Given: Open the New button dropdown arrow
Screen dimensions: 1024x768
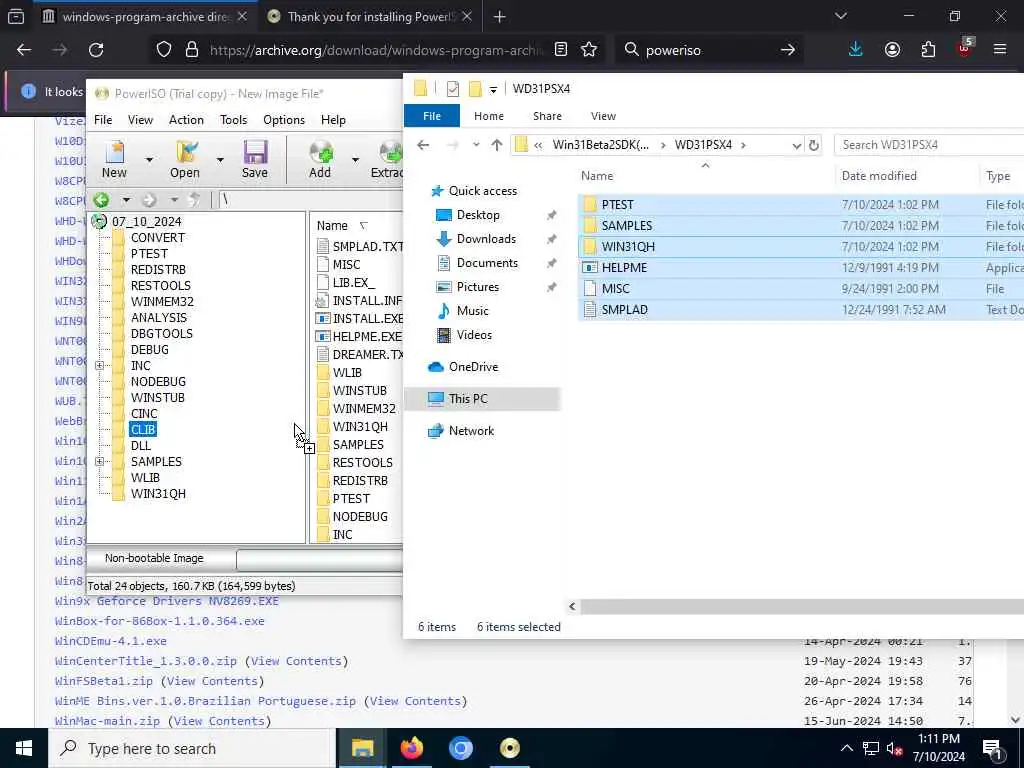Looking at the screenshot, I should tap(149, 159).
